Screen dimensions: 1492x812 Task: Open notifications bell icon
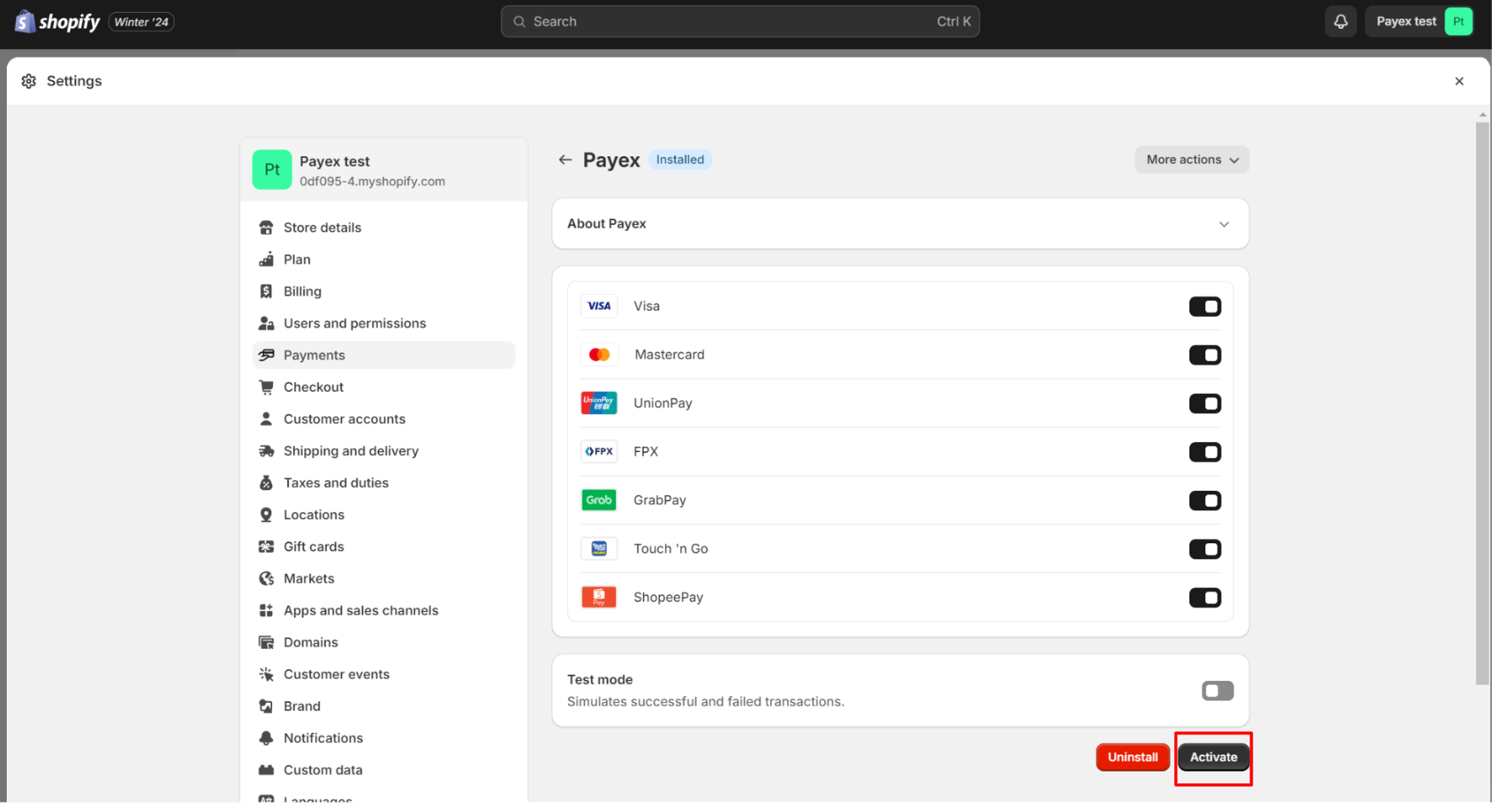[x=1341, y=21]
